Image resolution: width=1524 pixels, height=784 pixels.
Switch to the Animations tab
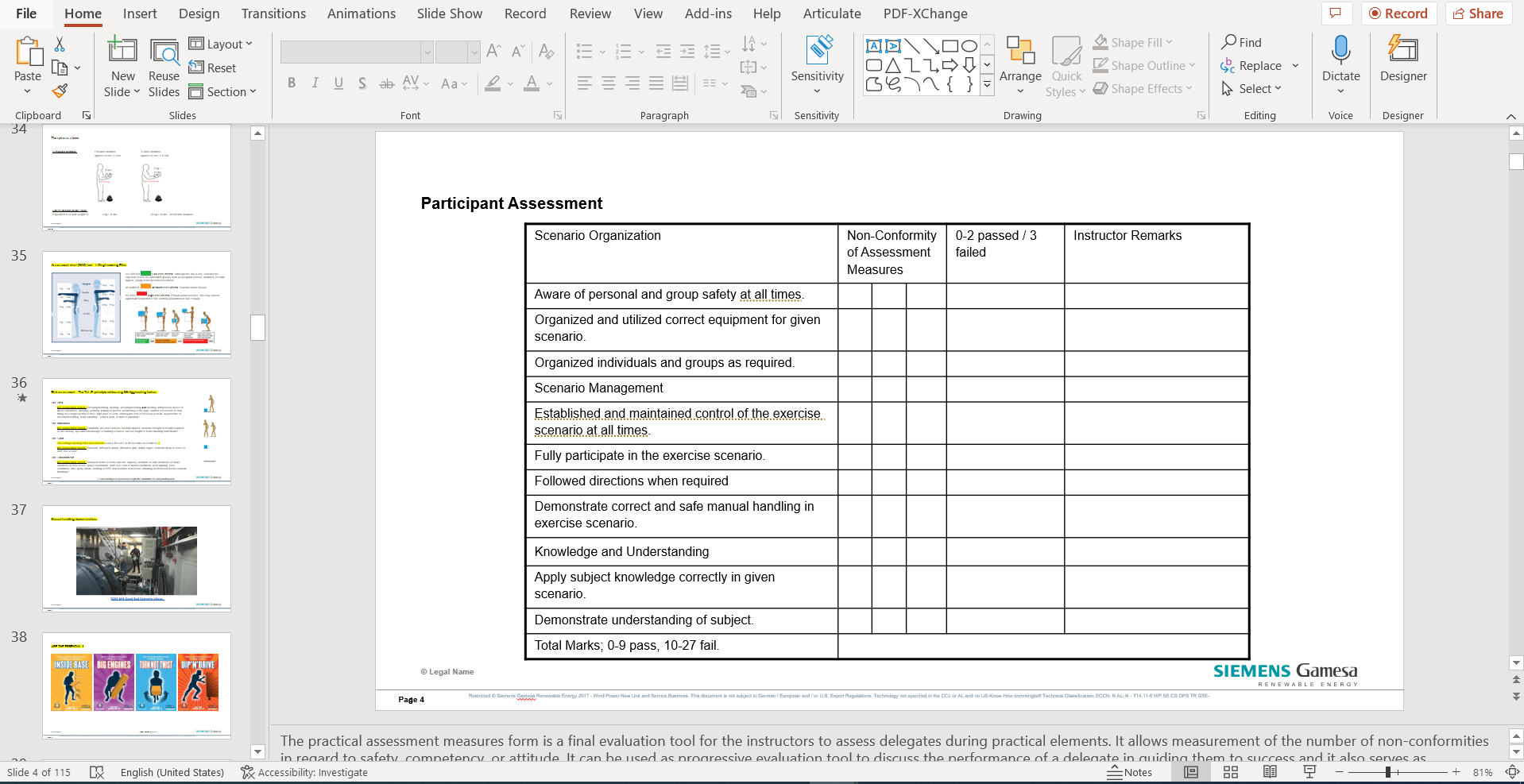point(362,14)
